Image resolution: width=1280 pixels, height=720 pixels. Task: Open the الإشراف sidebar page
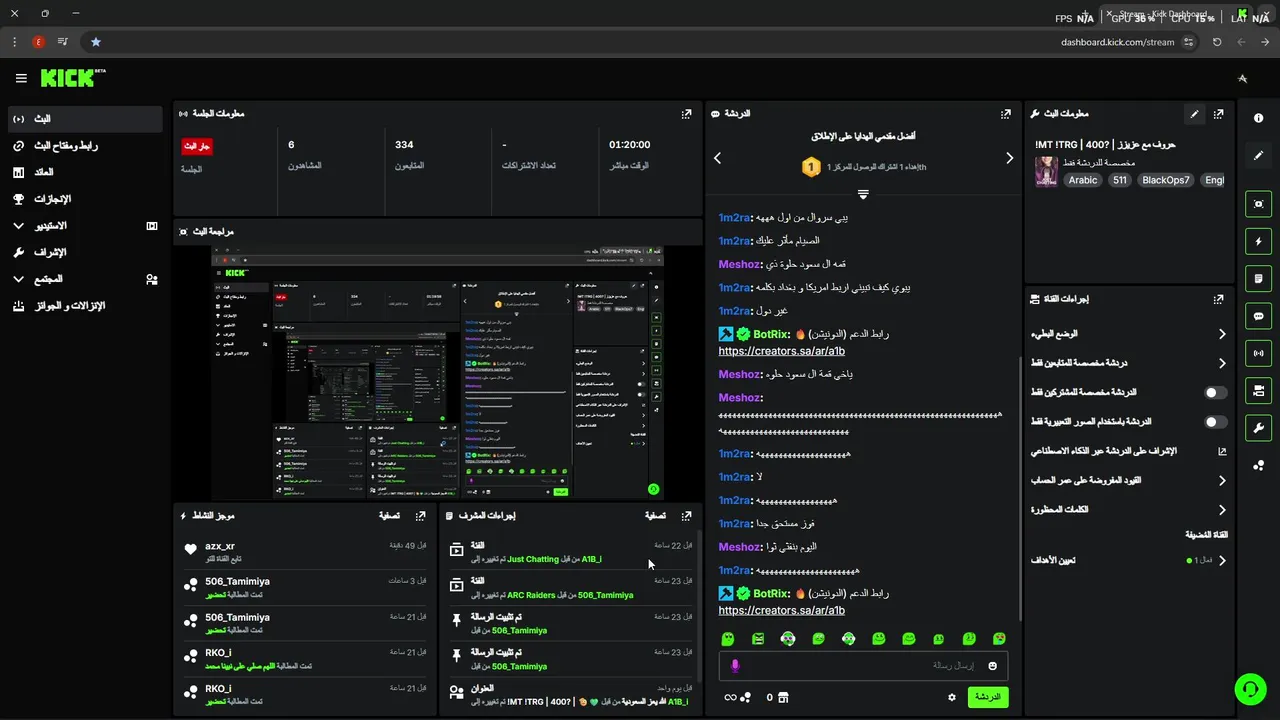[x=84, y=252]
